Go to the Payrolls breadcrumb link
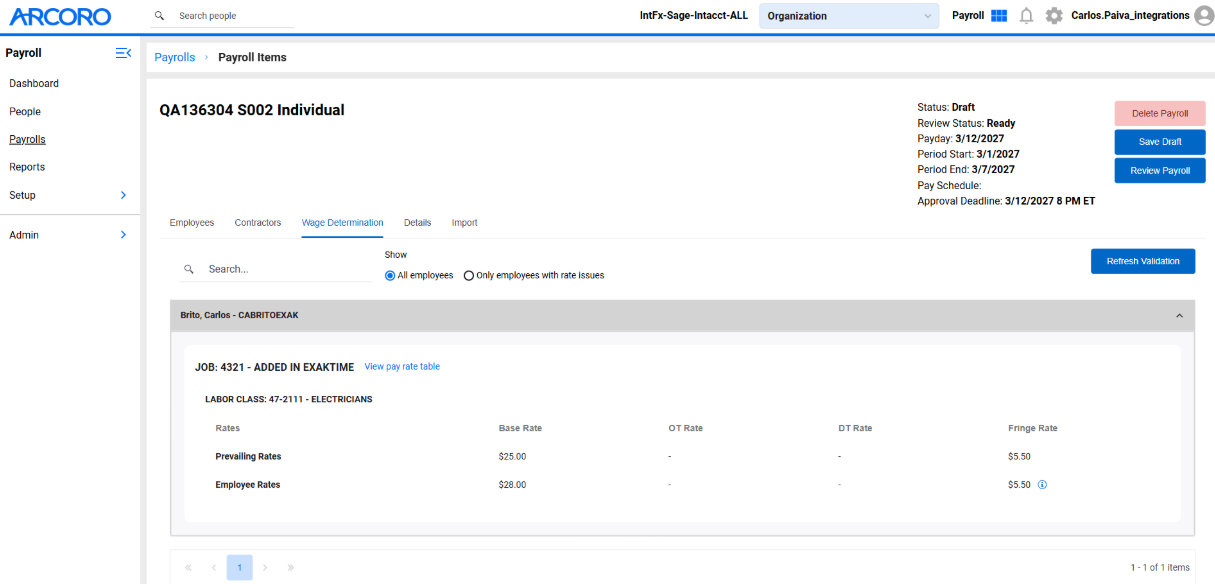 [175, 58]
